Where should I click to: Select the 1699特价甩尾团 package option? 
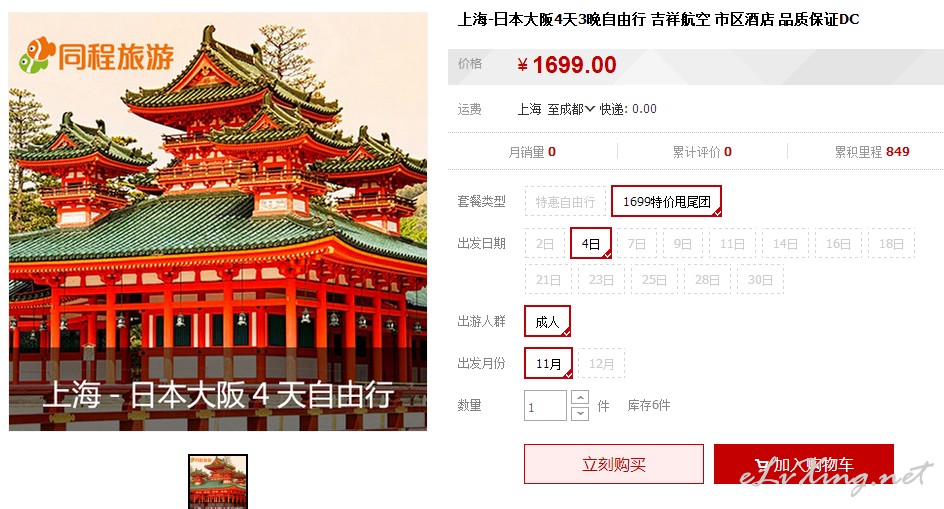tap(666, 201)
